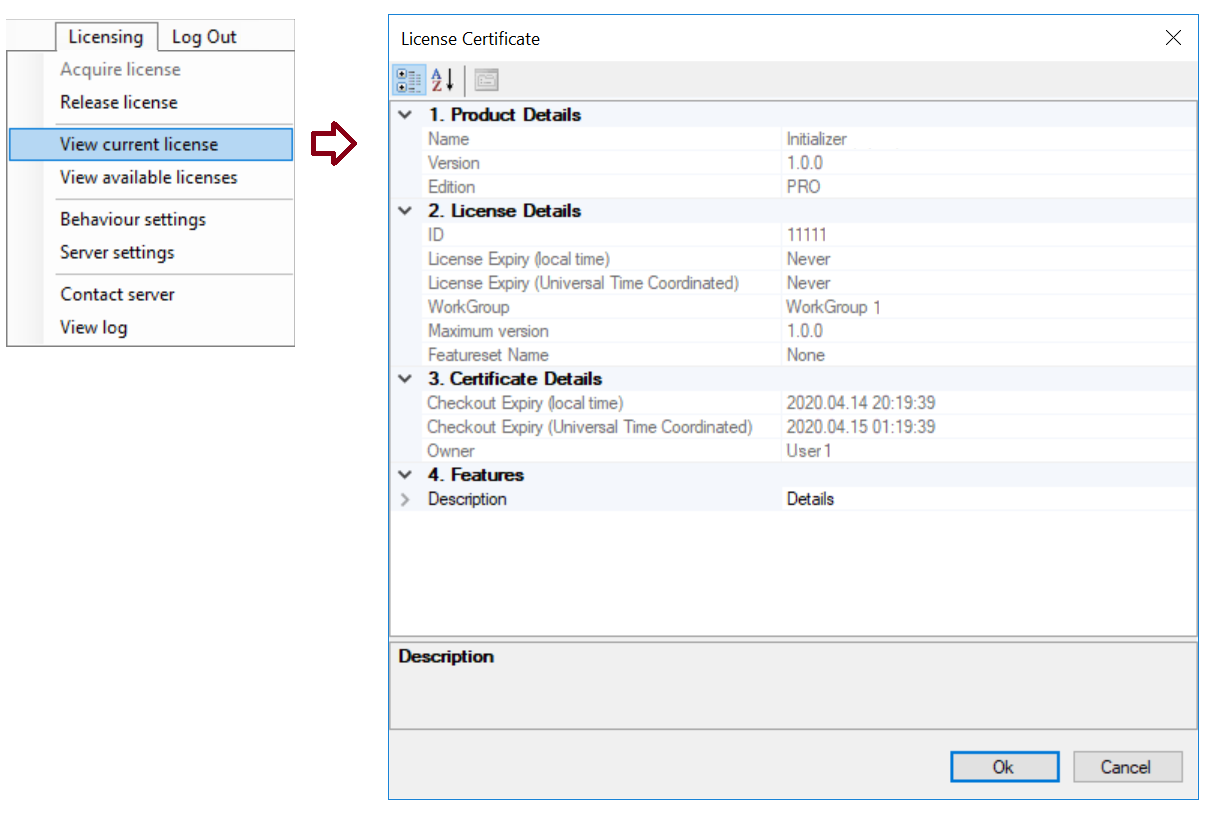Click the Categorized view toolbar icon
The image size is (1207, 813).
tap(408, 80)
